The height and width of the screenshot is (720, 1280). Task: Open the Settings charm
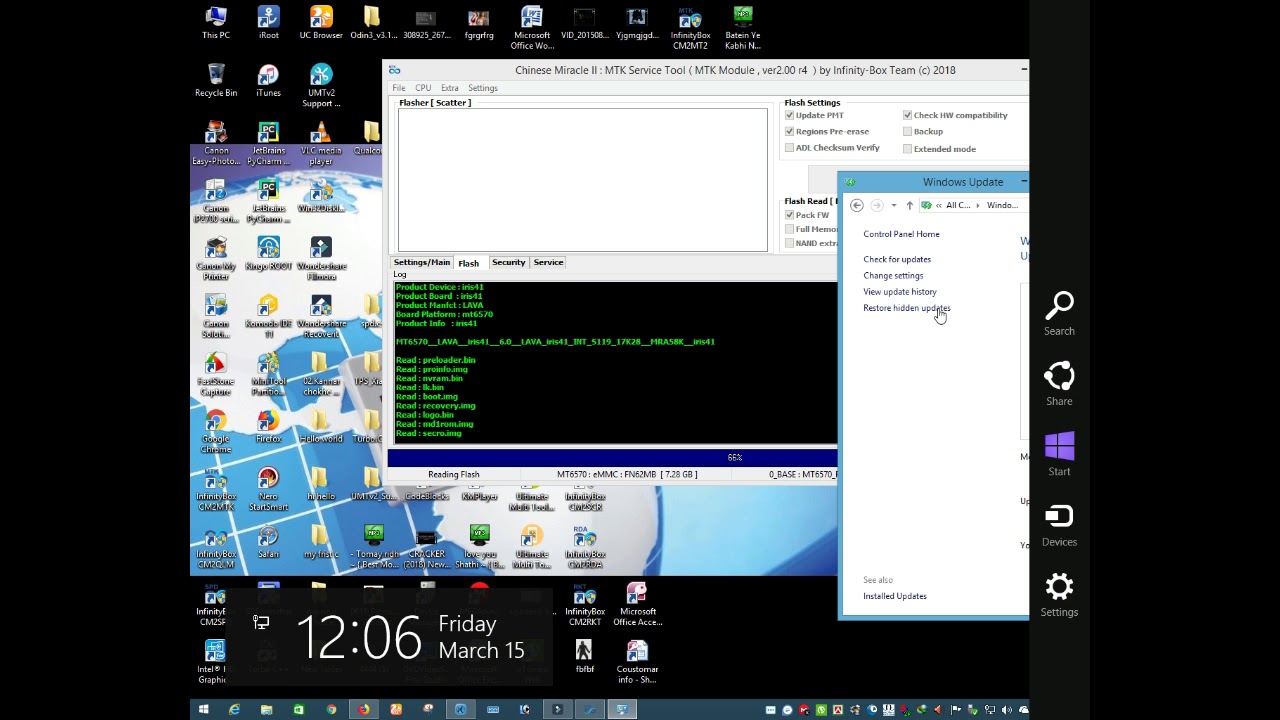[1059, 594]
